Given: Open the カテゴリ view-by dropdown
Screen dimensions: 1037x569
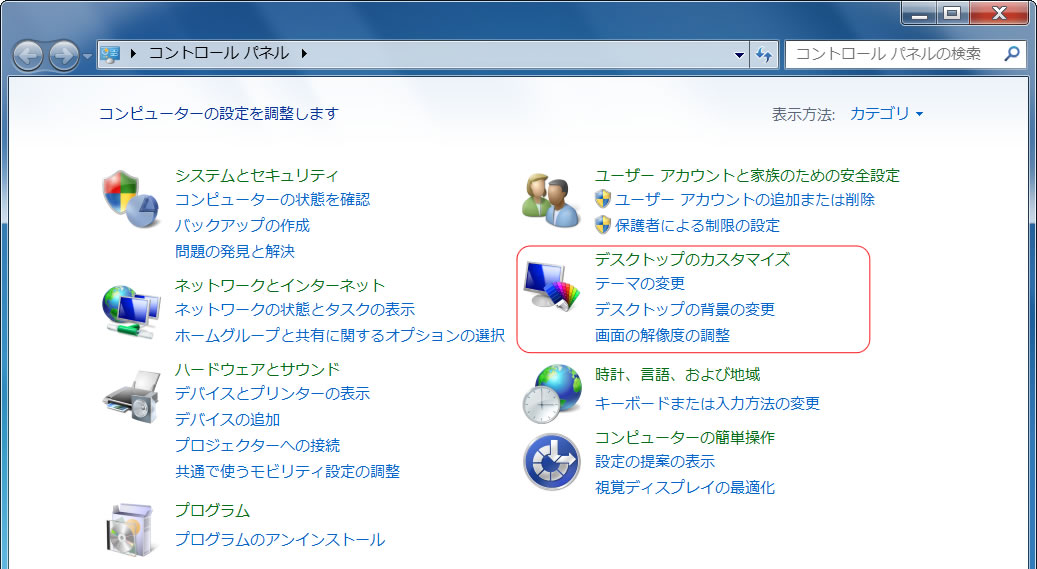Looking at the screenshot, I should coord(886,114).
